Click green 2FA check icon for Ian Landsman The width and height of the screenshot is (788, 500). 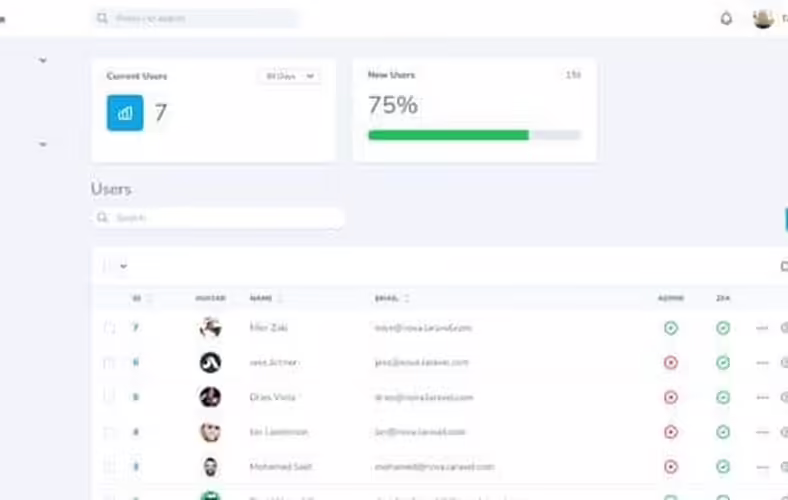click(x=723, y=432)
